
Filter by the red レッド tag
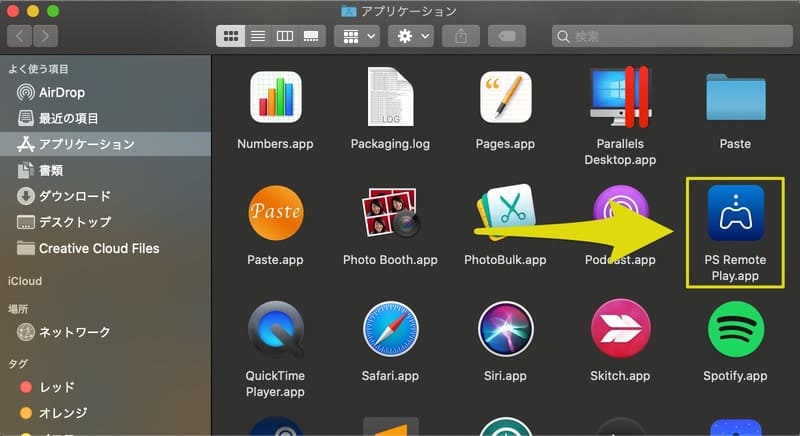point(56,387)
